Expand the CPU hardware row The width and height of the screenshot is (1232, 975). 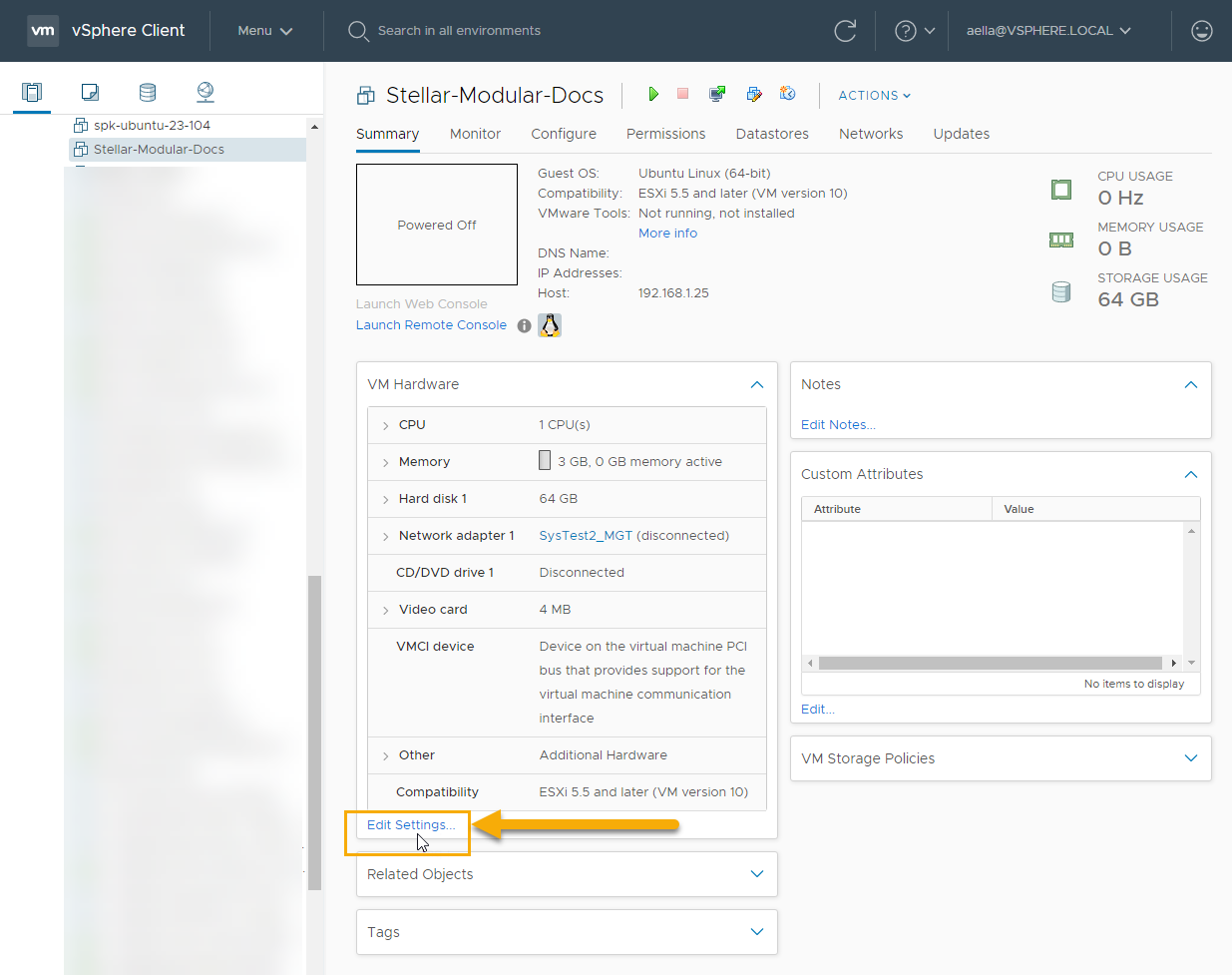pos(386,425)
